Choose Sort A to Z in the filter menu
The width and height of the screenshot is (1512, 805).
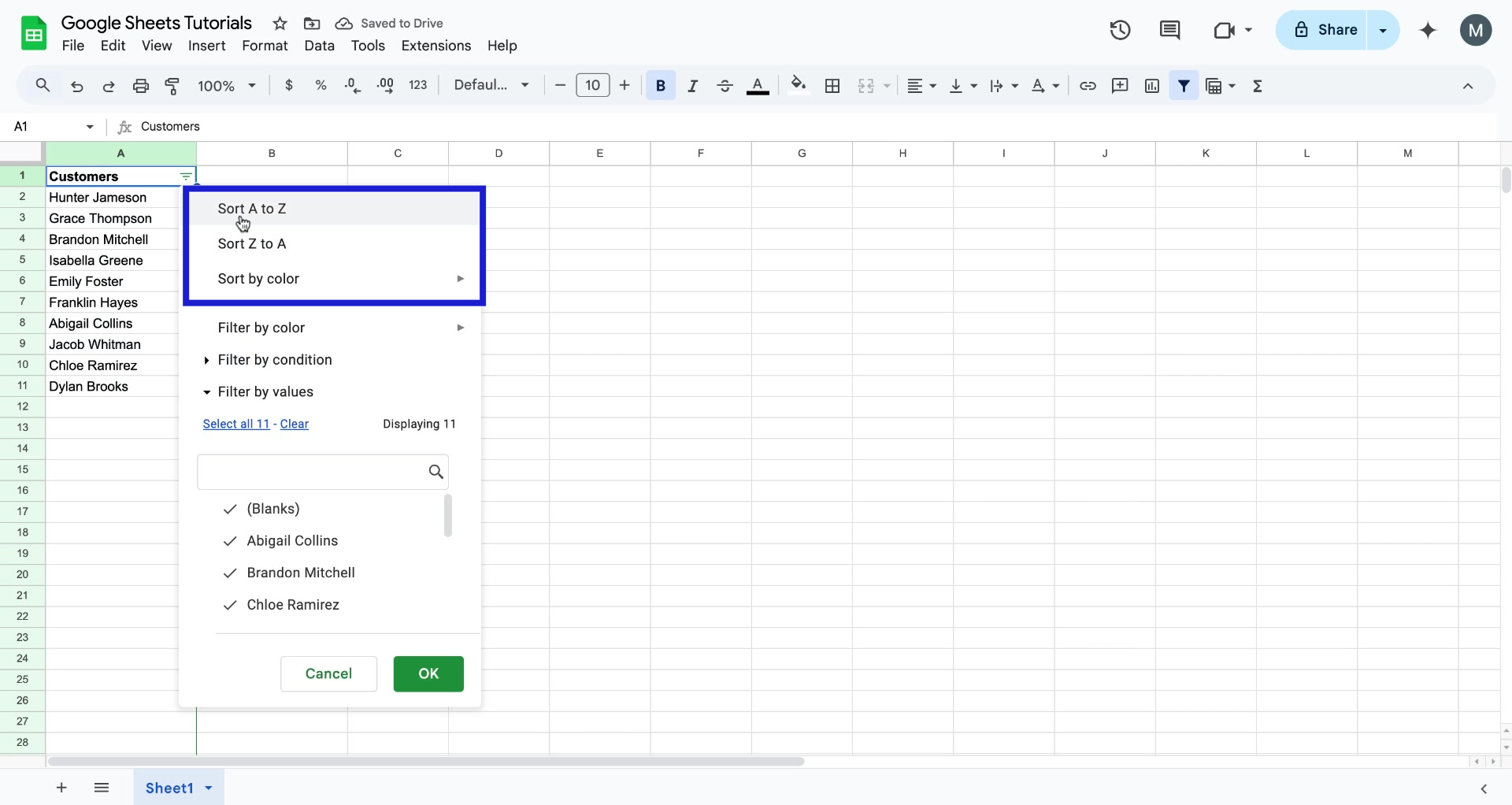251,208
